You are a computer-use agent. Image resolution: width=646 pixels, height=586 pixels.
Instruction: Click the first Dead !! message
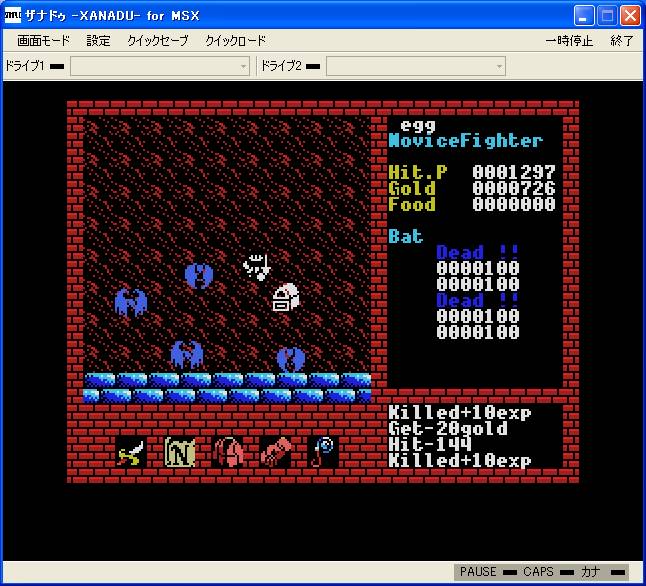[477, 252]
